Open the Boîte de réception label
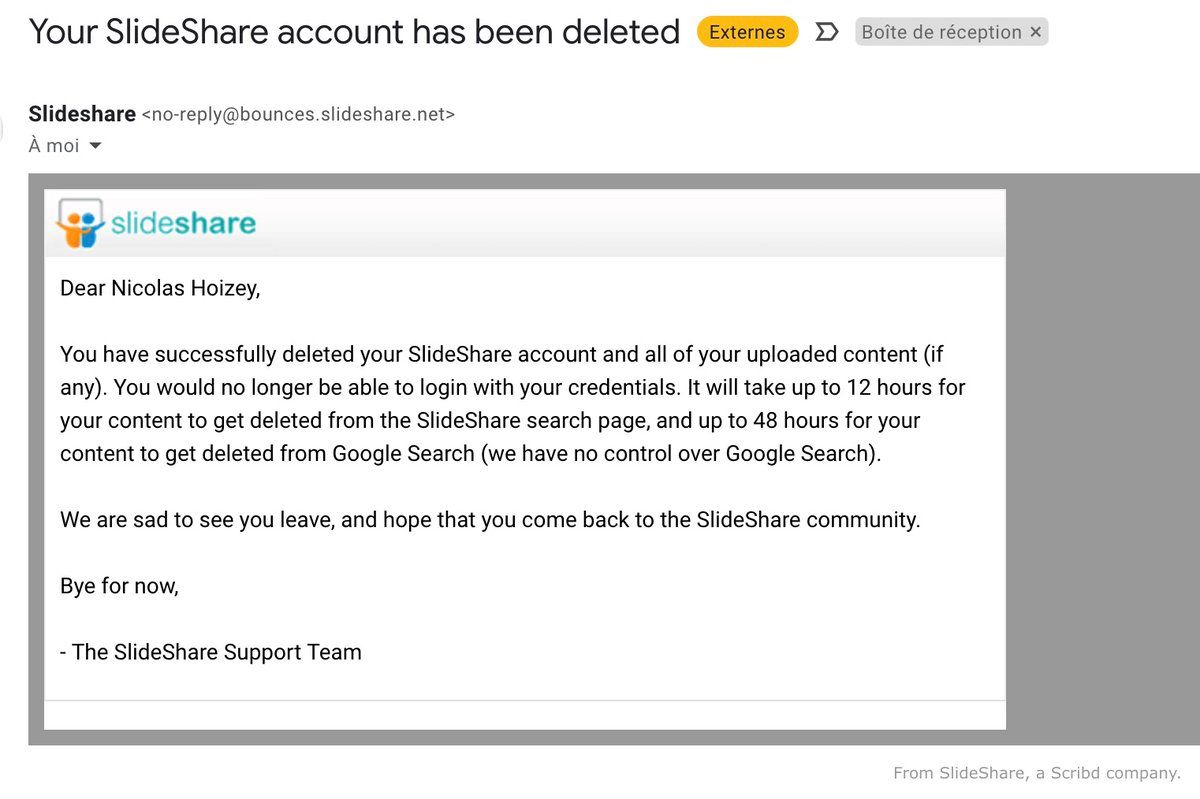 click(941, 32)
